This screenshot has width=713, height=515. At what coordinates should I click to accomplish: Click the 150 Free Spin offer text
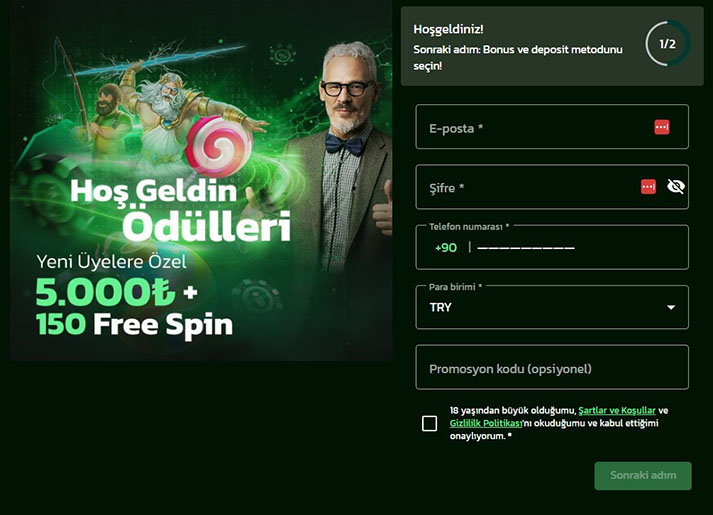[135, 325]
